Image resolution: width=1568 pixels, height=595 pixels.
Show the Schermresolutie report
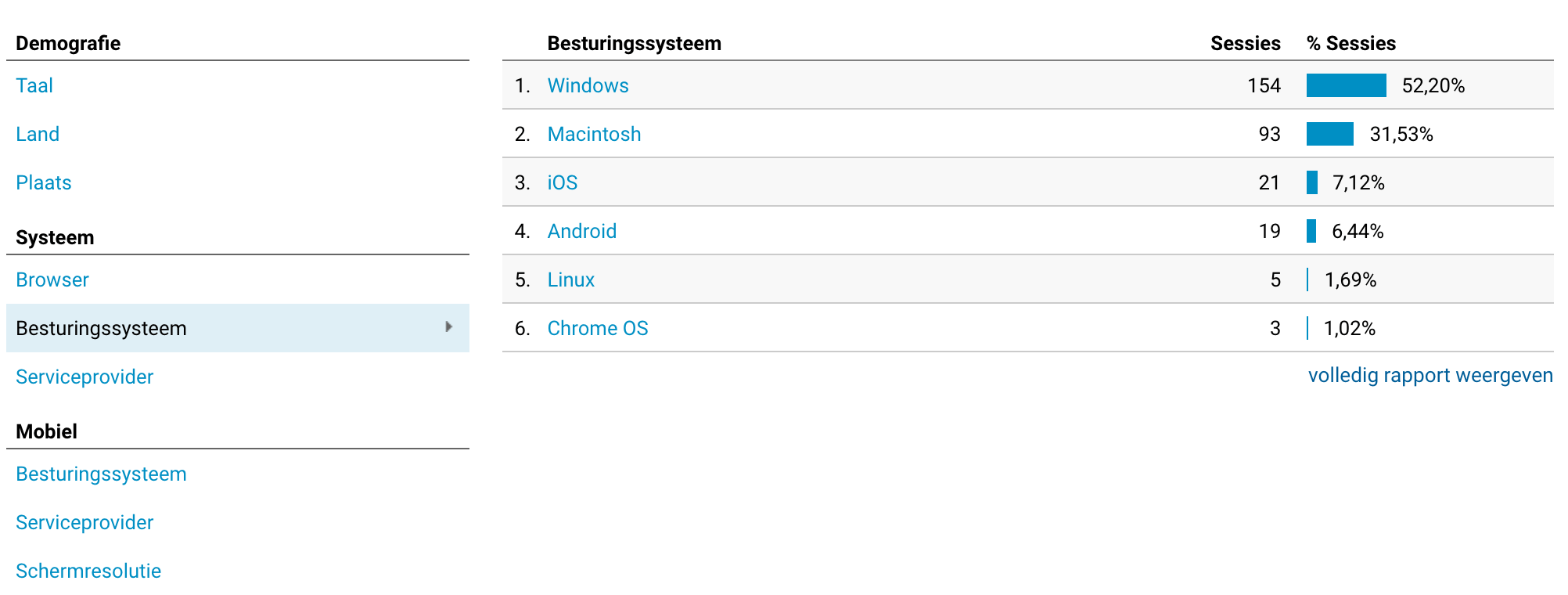tap(88, 571)
